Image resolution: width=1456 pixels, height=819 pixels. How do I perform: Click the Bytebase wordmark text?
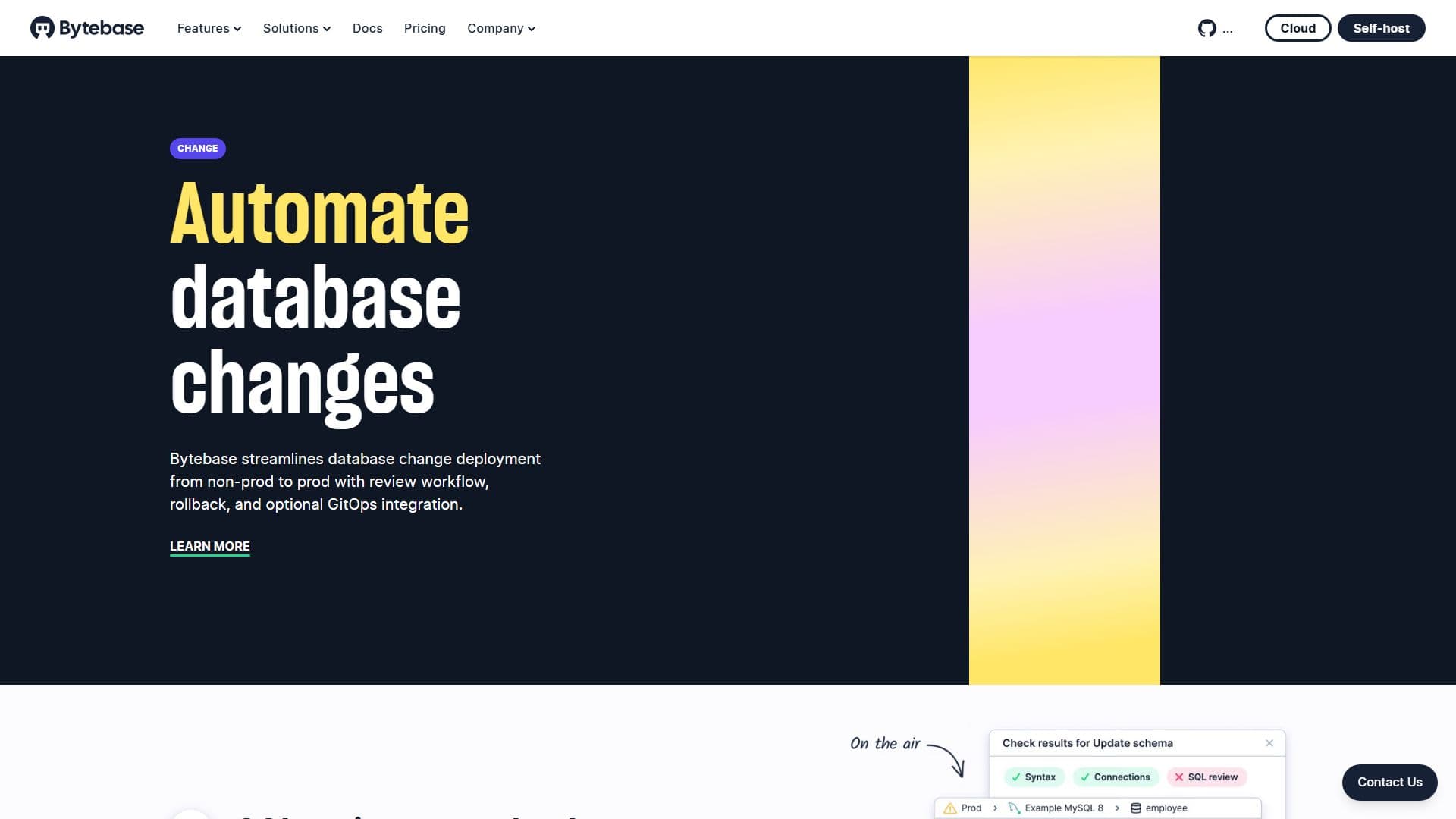102,28
